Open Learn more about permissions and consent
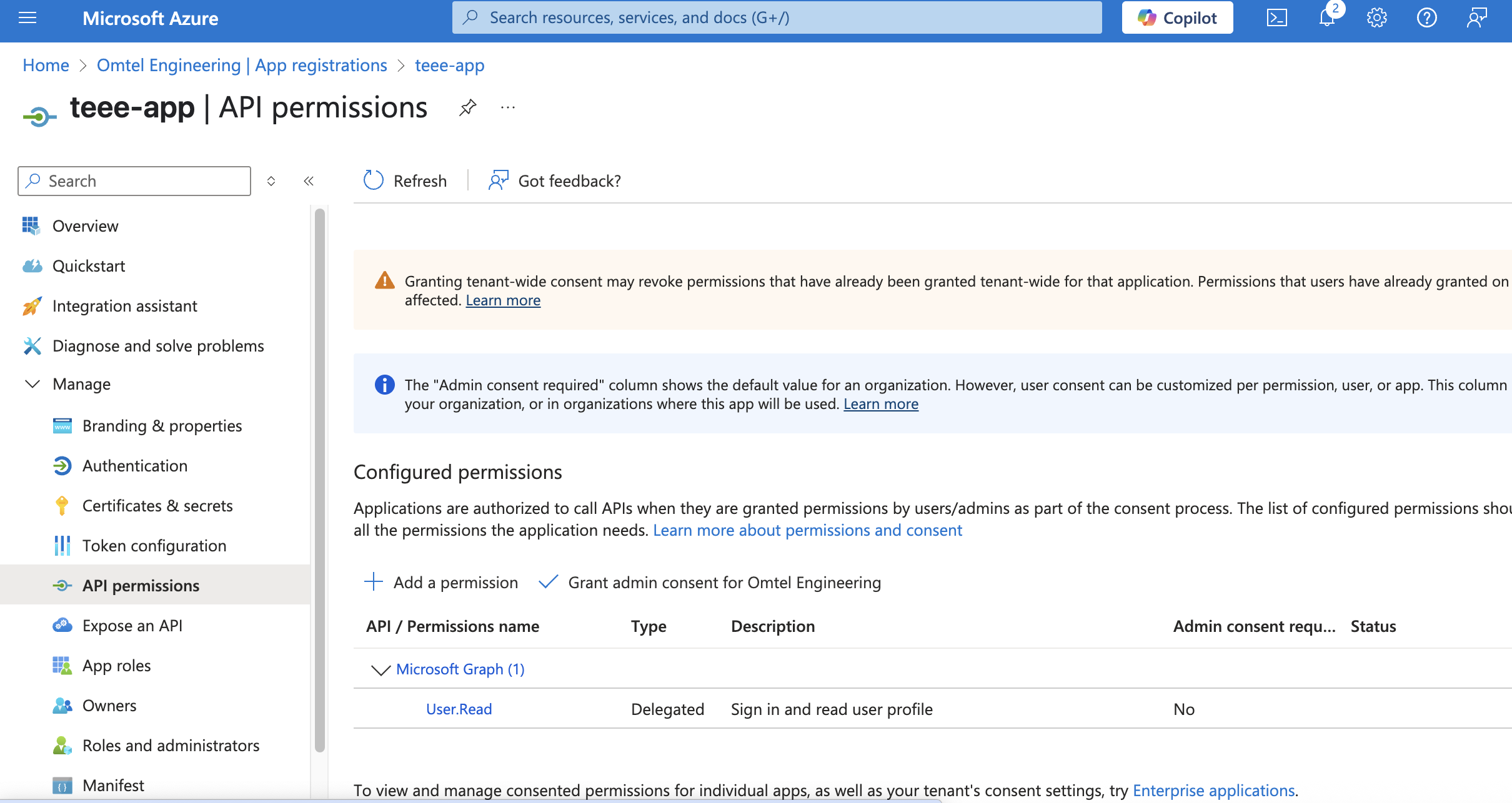 tap(807, 530)
